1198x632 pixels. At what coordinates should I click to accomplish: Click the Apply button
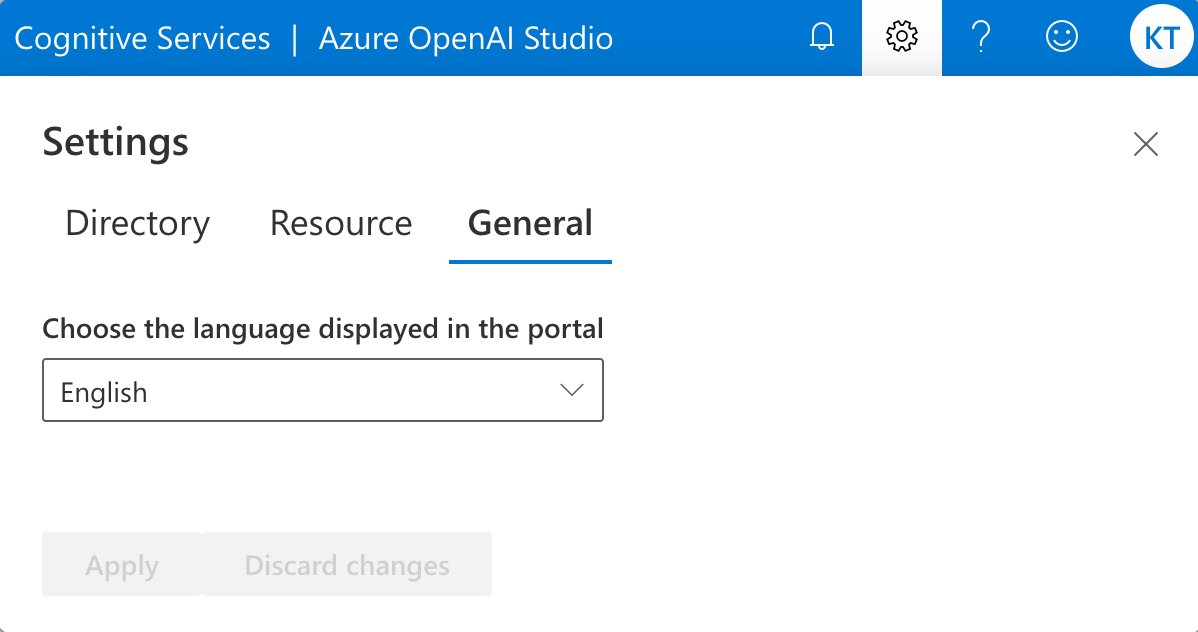121,564
